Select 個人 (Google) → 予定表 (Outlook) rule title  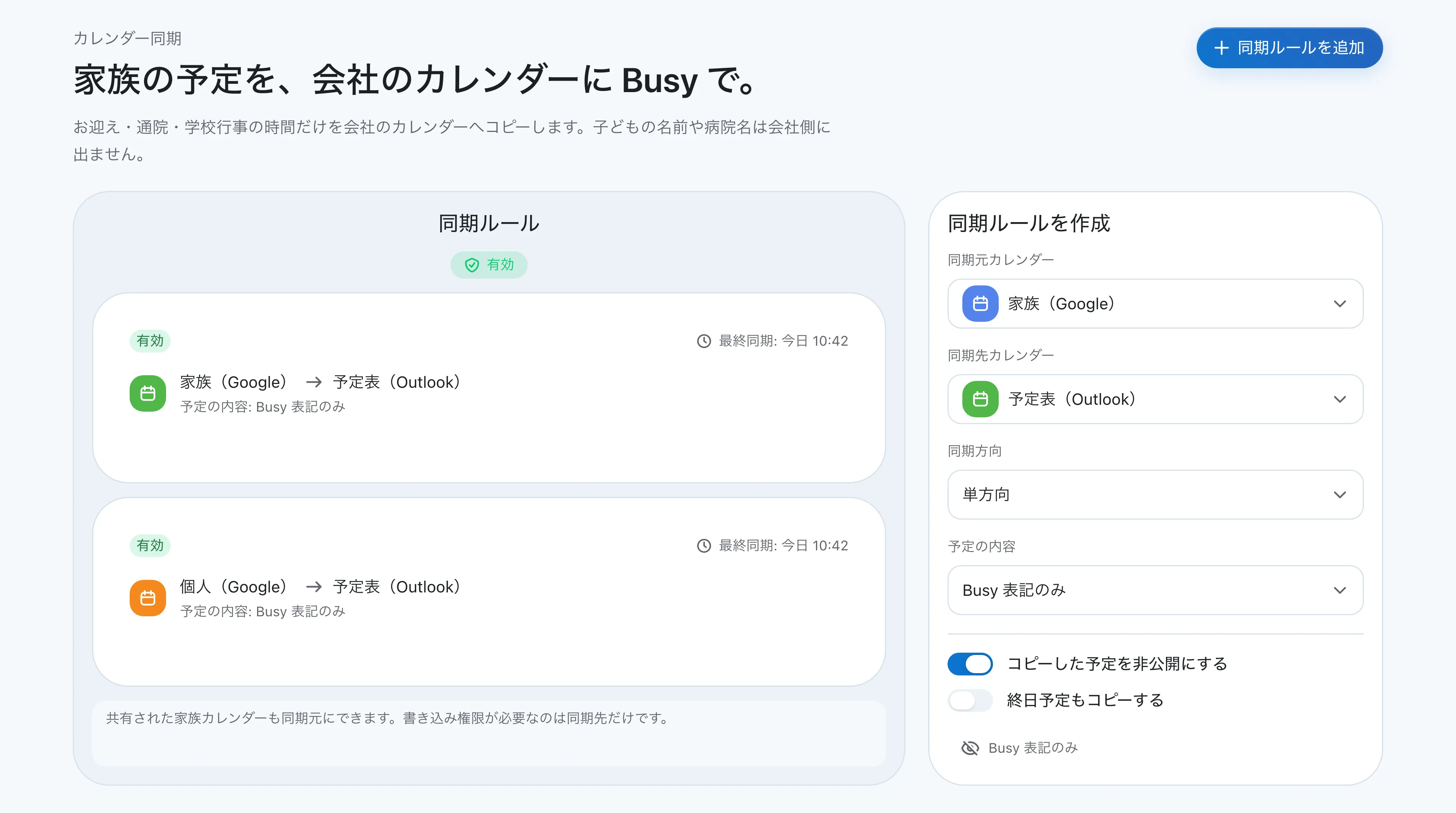click(320, 587)
